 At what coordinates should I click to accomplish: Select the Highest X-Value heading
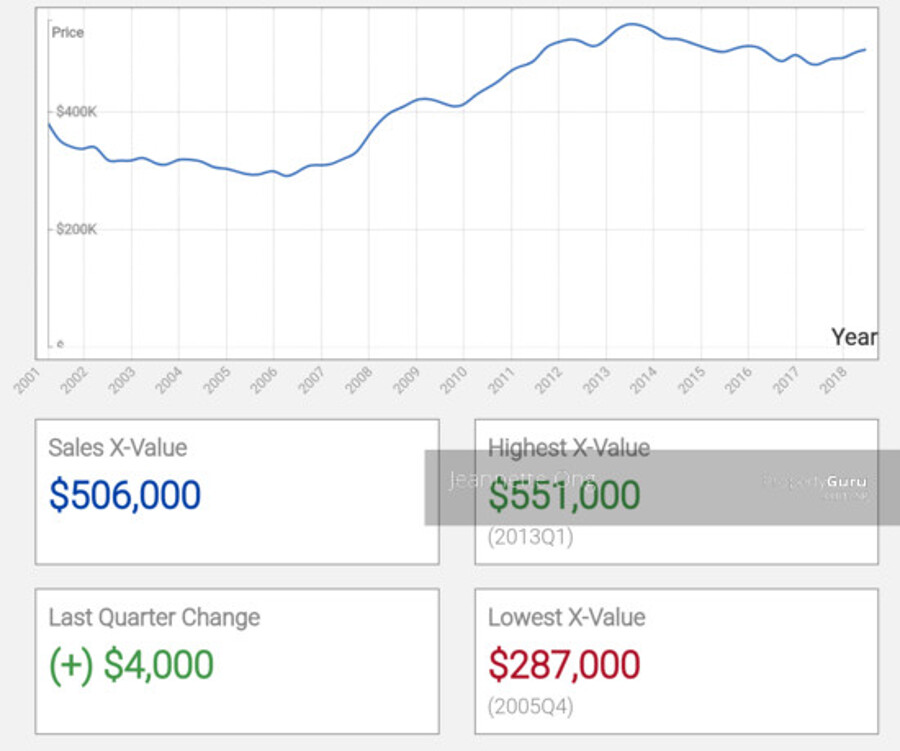569,448
